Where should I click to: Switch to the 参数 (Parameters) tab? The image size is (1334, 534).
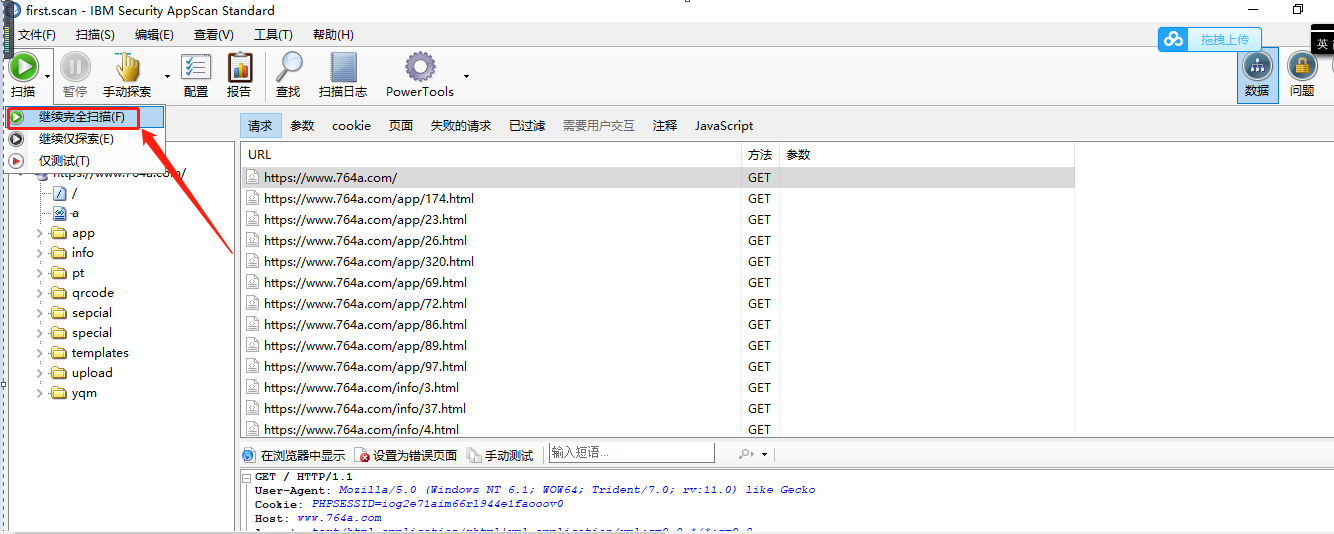302,126
